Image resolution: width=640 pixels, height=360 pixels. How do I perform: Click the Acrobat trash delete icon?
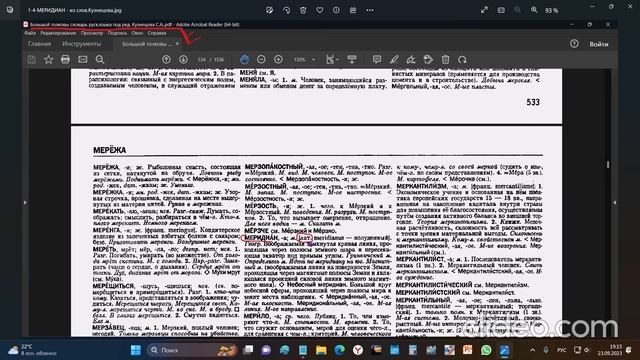(445, 60)
